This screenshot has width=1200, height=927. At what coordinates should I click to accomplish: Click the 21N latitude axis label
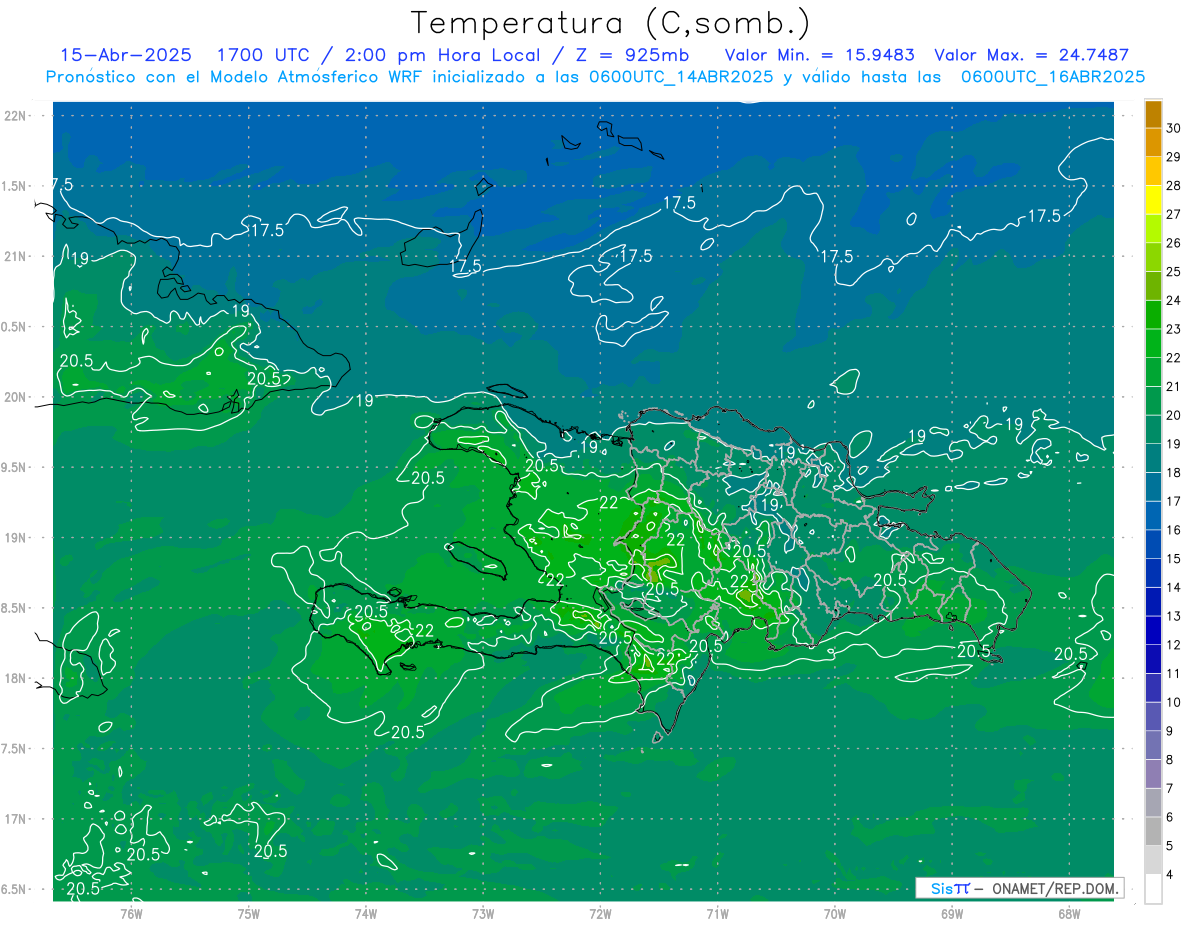(15, 256)
